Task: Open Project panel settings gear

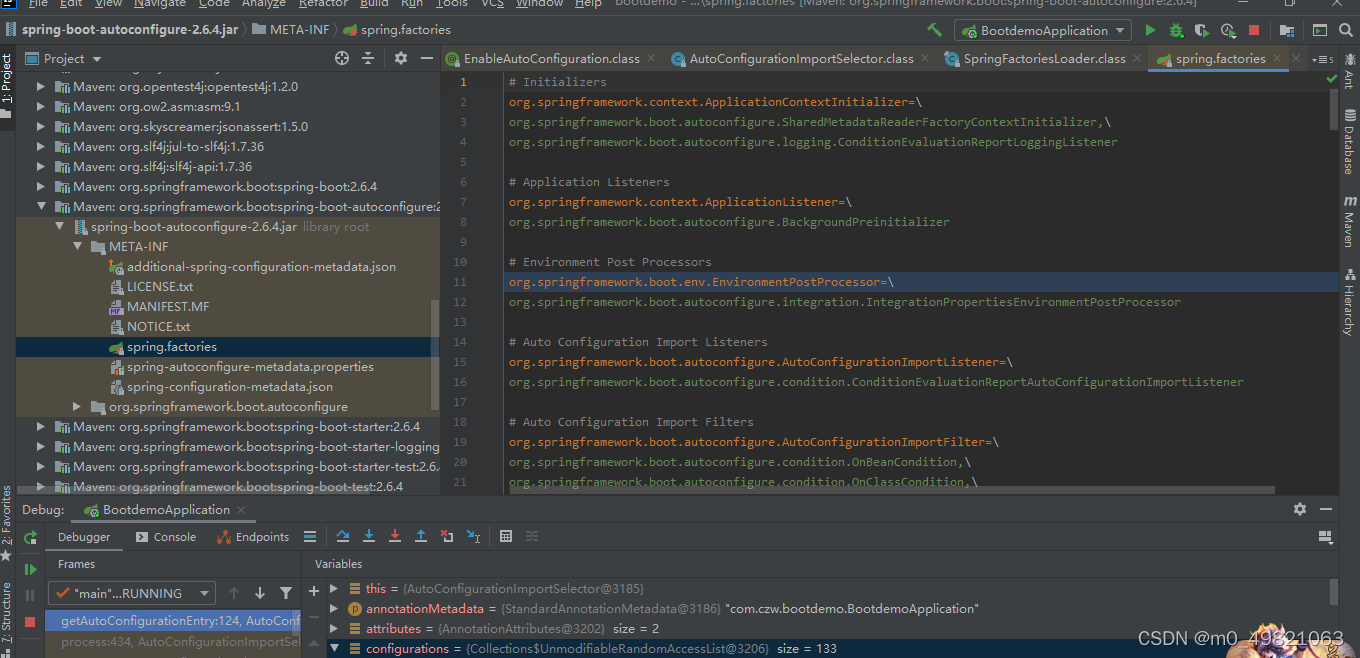Action: [x=401, y=59]
